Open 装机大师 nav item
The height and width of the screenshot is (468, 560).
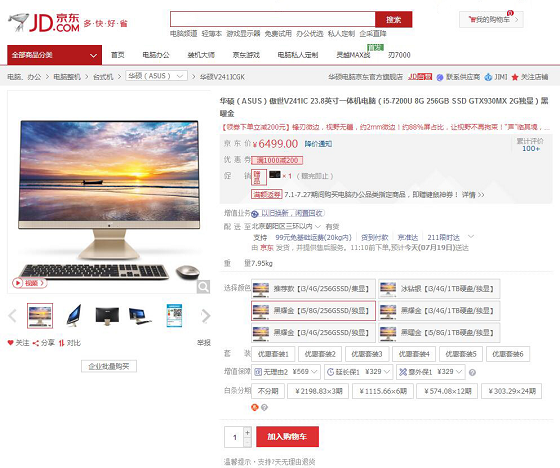pyautogui.click(x=201, y=55)
